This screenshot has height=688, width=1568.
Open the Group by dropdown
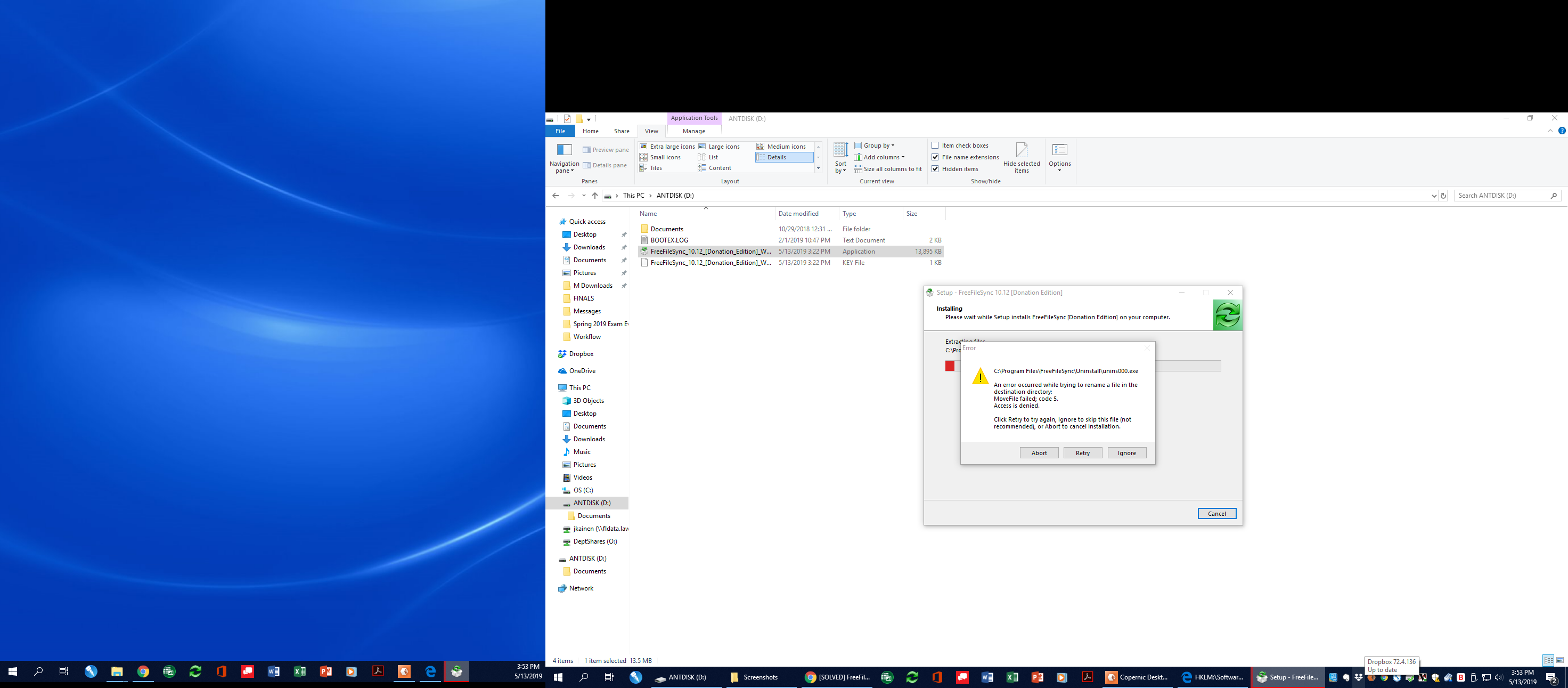pyautogui.click(x=874, y=145)
